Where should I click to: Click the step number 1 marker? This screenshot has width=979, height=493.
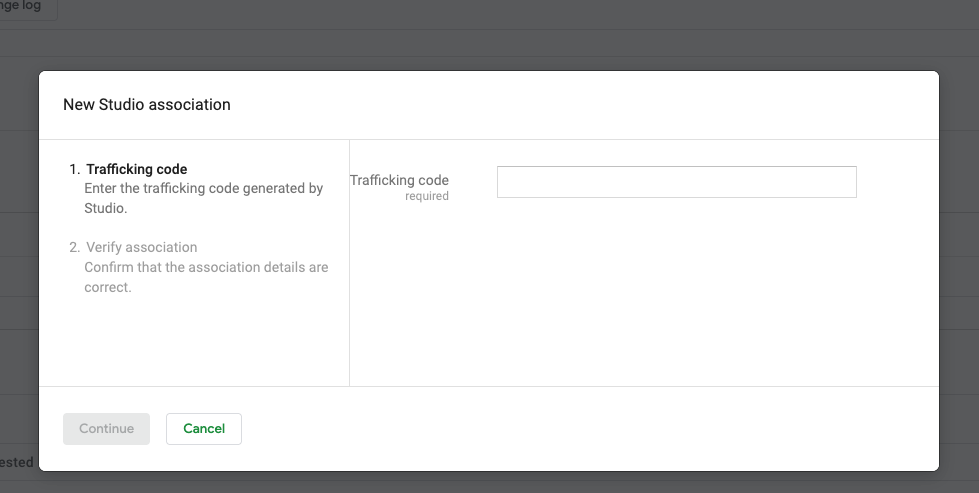(x=75, y=169)
